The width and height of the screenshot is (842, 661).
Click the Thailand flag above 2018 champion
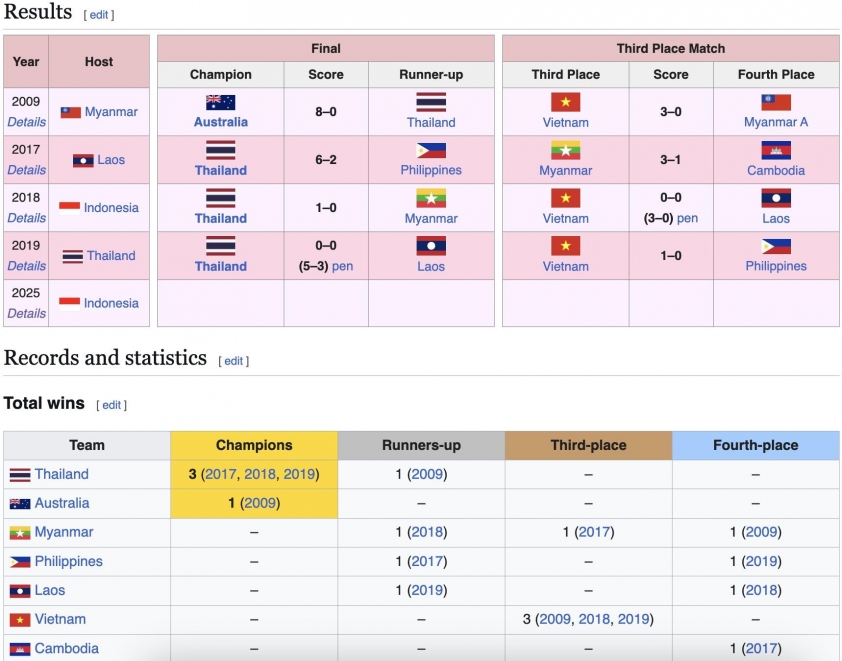(221, 198)
